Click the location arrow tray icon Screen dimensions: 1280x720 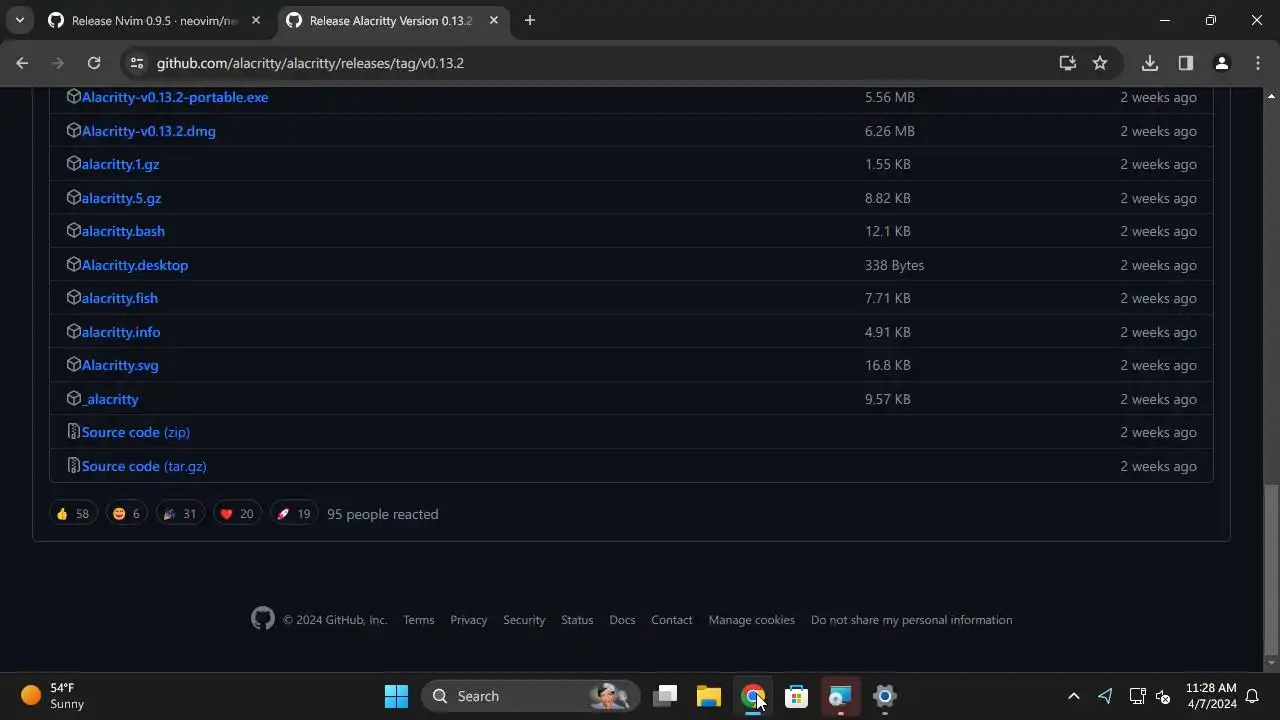click(x=1105, y=696)
